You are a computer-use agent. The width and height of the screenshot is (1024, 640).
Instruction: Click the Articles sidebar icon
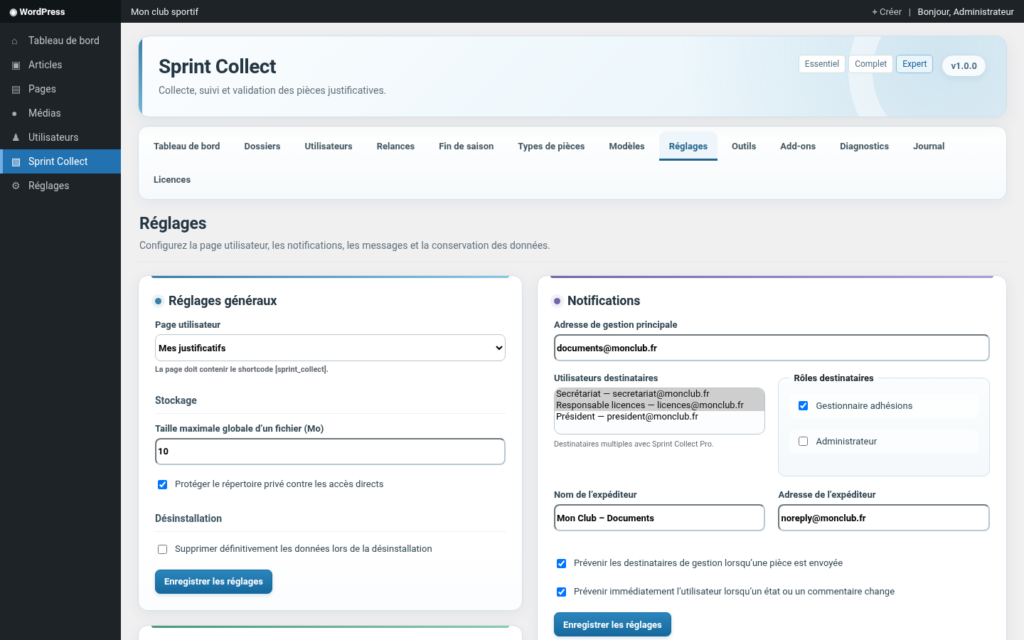coord(16,65)
